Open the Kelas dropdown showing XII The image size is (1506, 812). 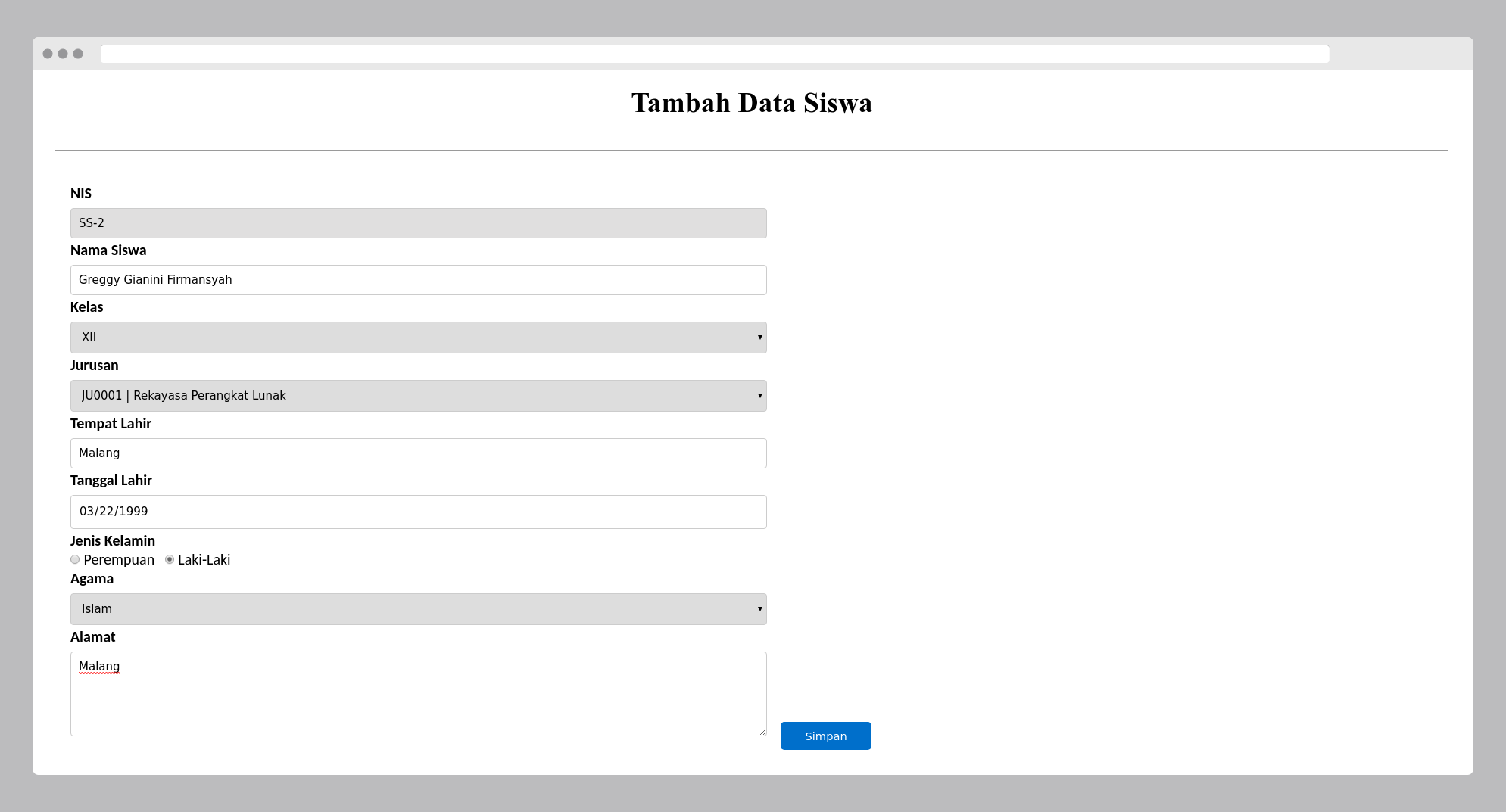[419, 337]
